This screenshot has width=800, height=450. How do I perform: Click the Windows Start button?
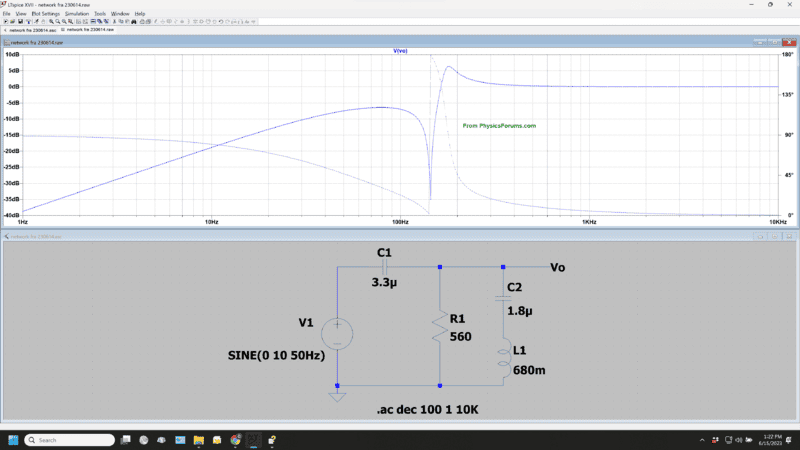[13, 440]
